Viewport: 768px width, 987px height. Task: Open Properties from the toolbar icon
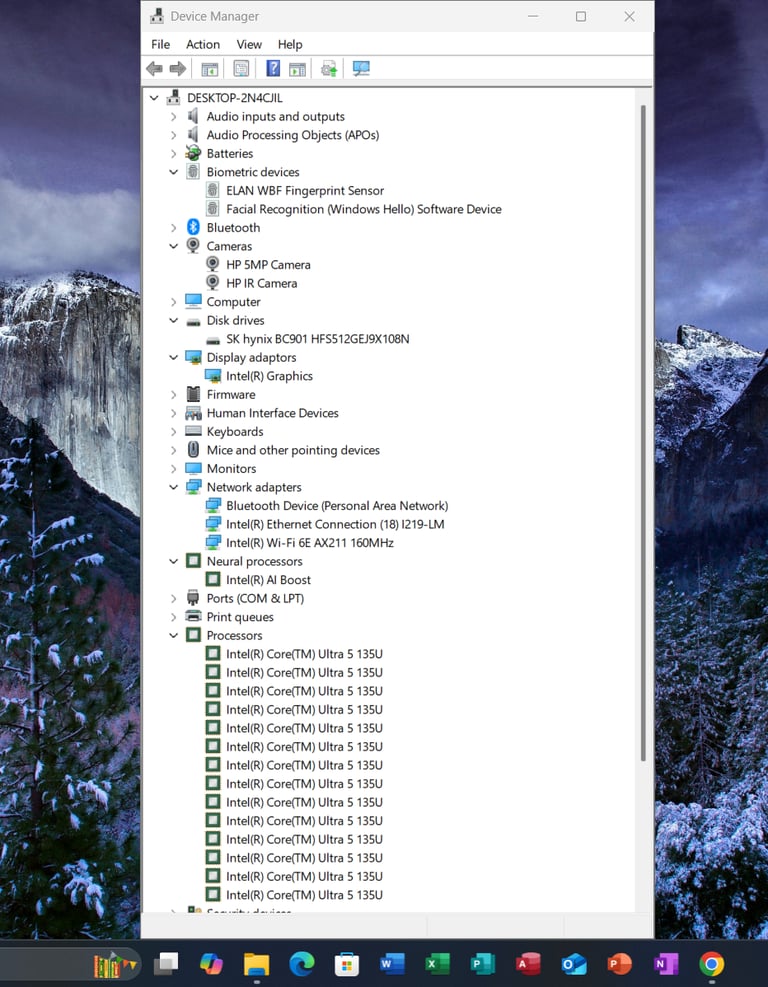[241, 69]
